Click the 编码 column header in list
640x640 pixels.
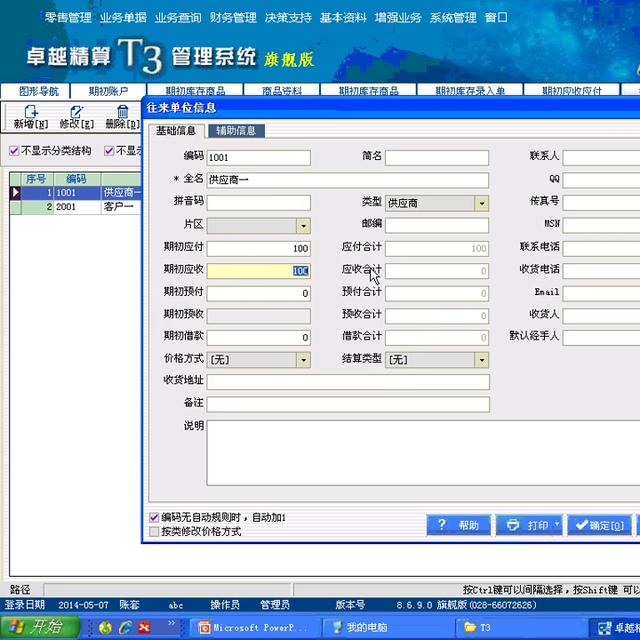[x=77, y=179]
